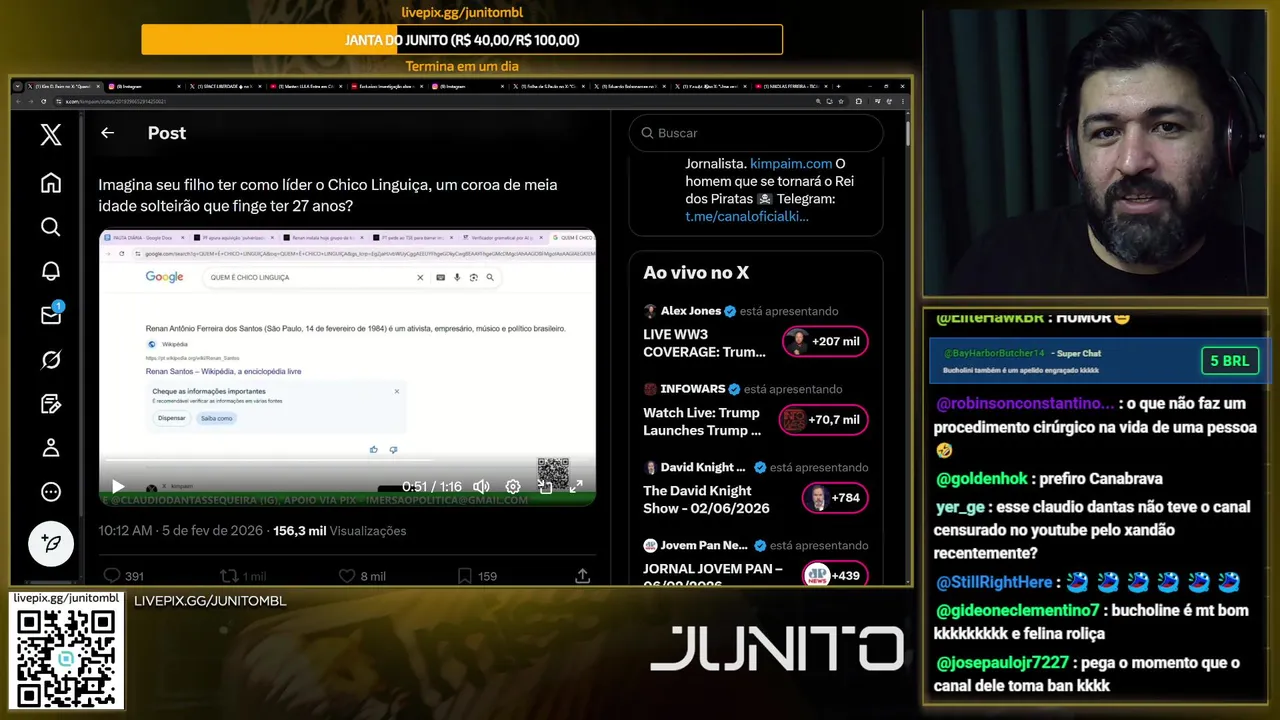Click the page scrollbar in browser
The height and width of the screenshot is (720, 1280).
pos(907,134)
